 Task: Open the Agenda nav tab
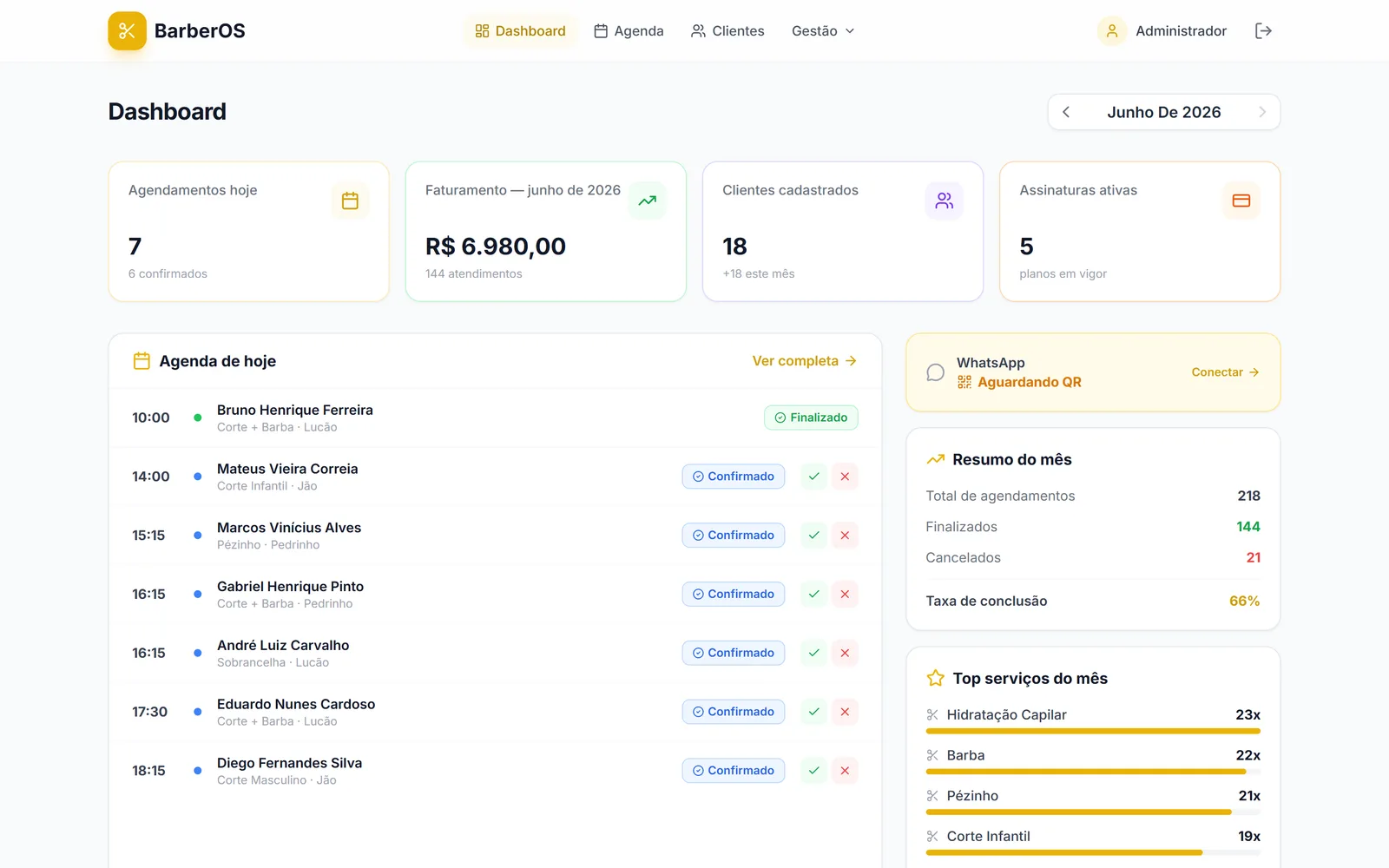pos(629,31)
